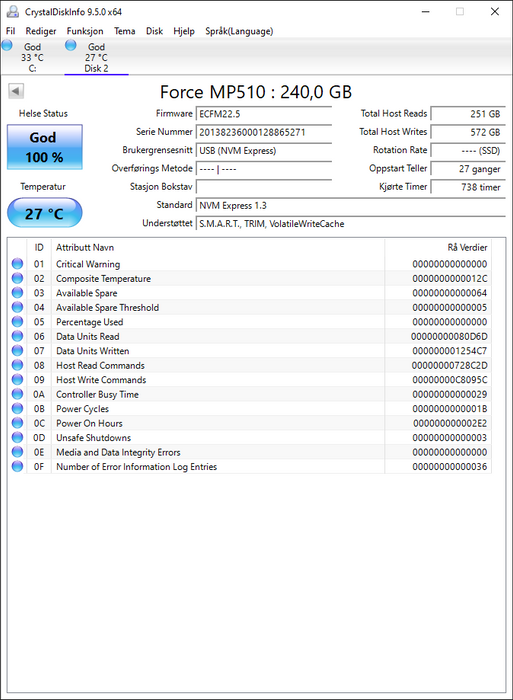Open the Funksjon menu
513x700 pixels.
point(85,31)
